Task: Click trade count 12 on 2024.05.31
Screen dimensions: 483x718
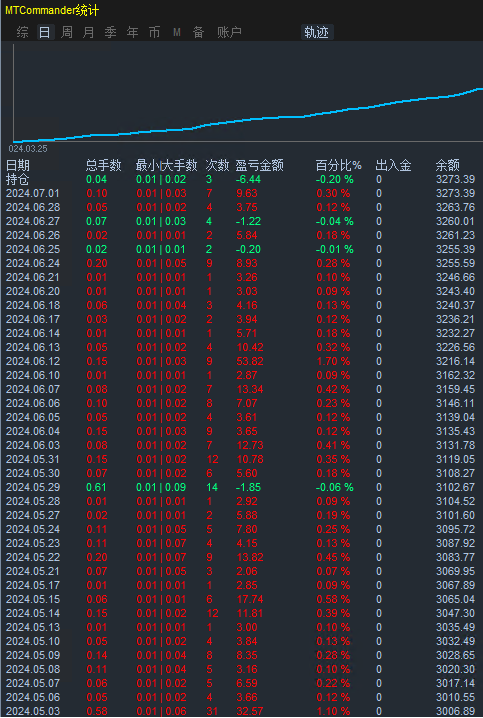Action: pos(212,459)
